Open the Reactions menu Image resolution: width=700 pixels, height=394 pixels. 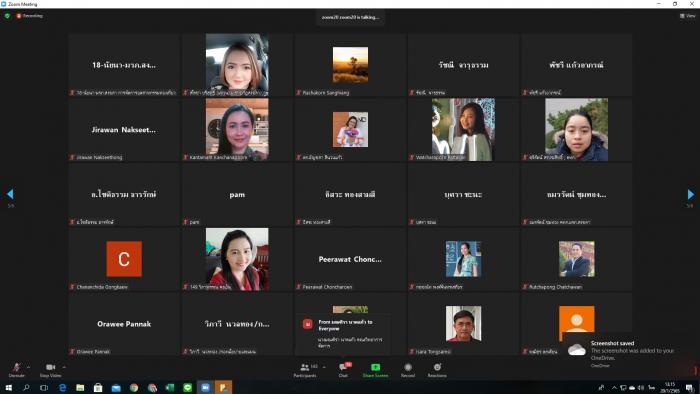(437, 370)
